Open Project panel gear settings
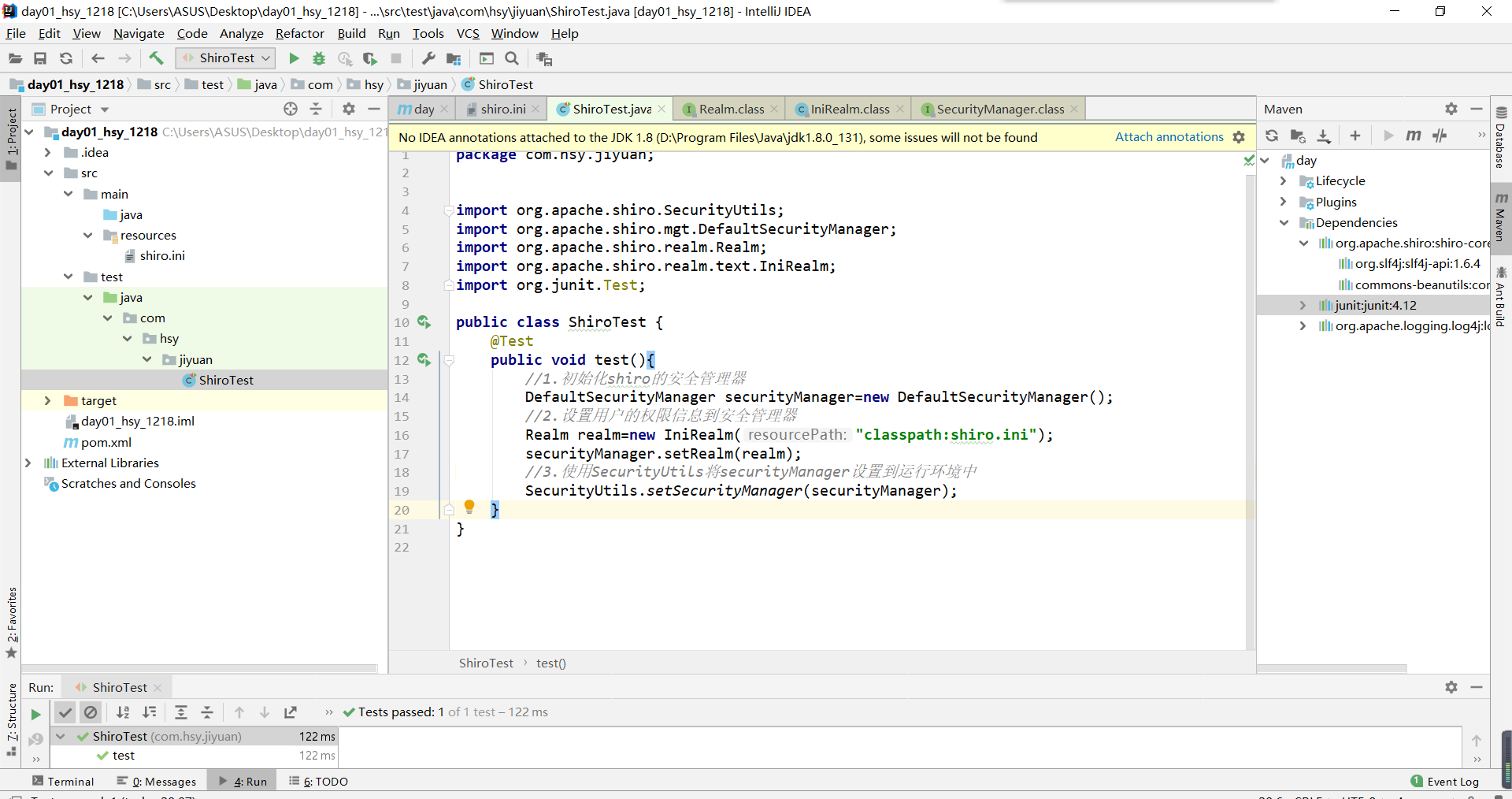The width and height of the screenshot is (1512, 799). [x=349, y=109]
